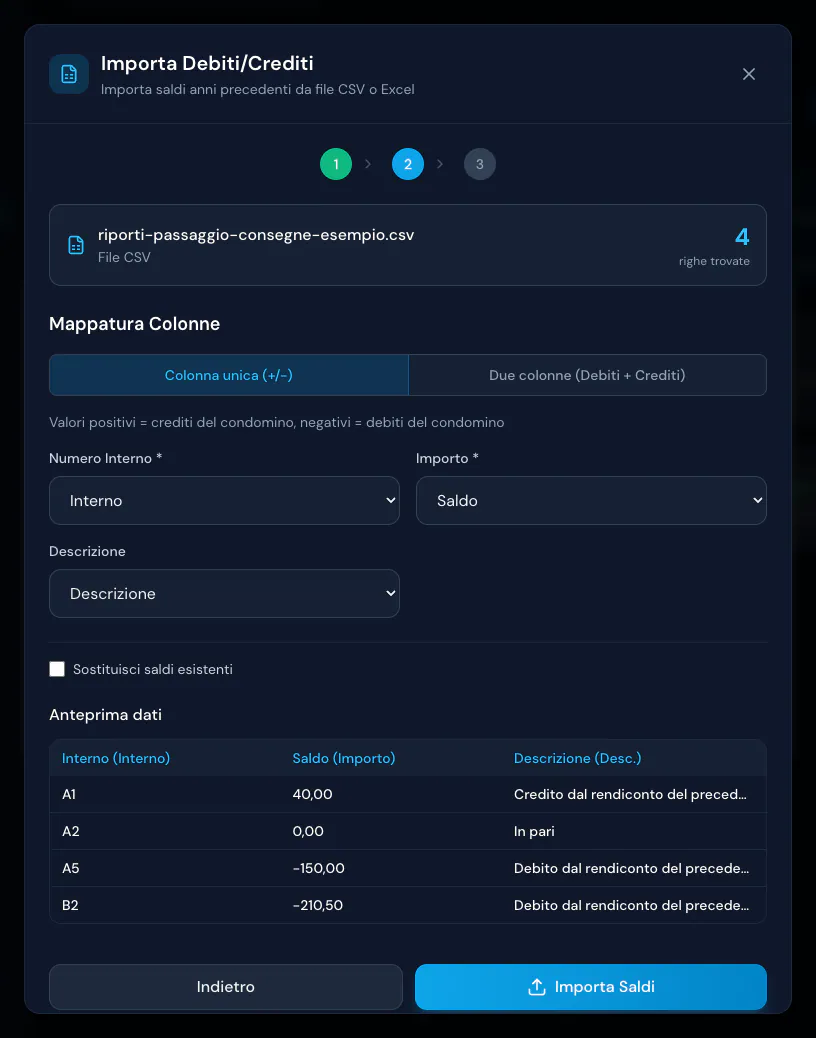Click the -150,00 amount cell
This screenshot has height=1038, width=816.
318,869
